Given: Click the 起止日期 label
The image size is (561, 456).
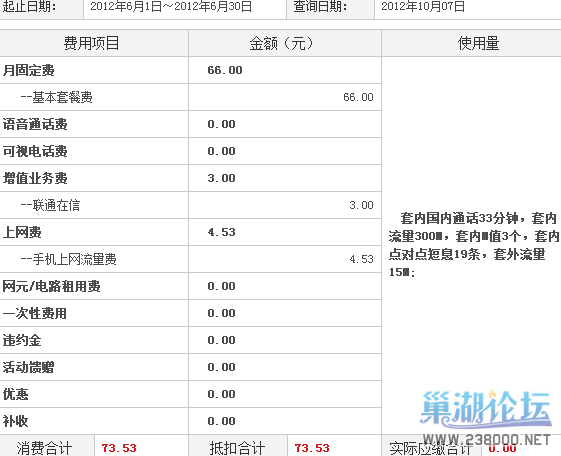Looking at the screenshot, I should tap(29, 6).
